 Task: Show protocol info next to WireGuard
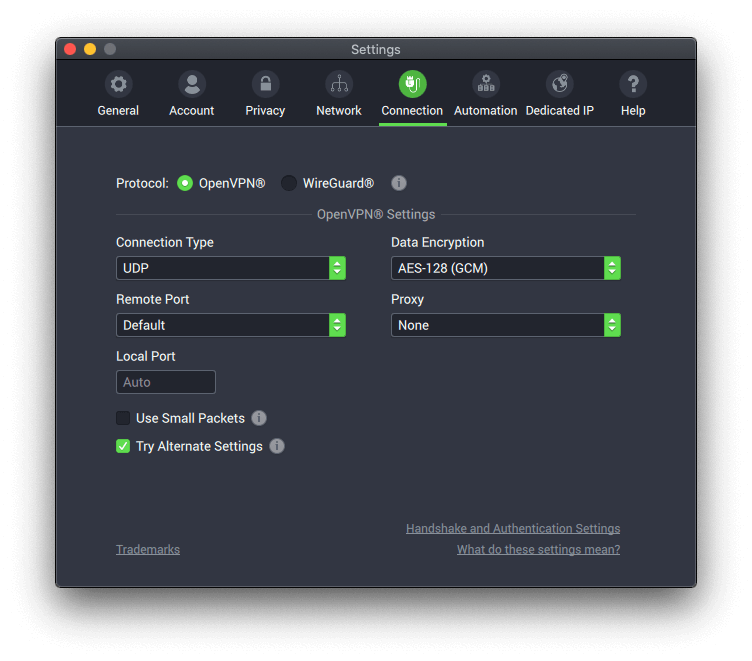[399, 183]
